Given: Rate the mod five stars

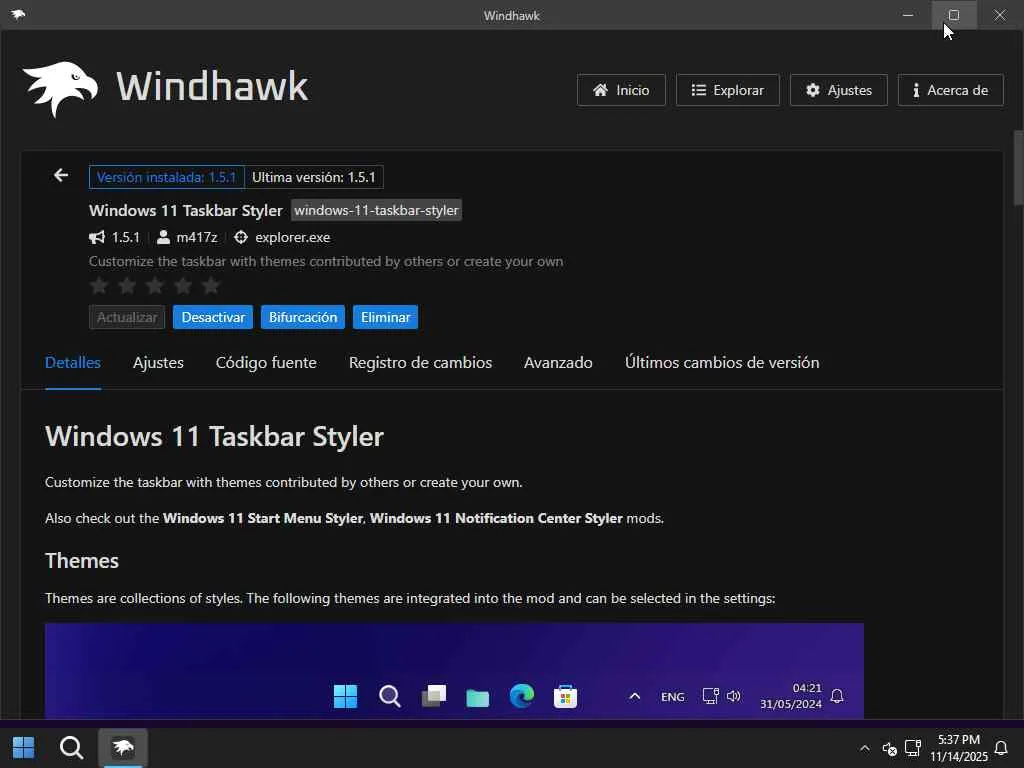Looking at the screenshot, I should coord(211,285).
